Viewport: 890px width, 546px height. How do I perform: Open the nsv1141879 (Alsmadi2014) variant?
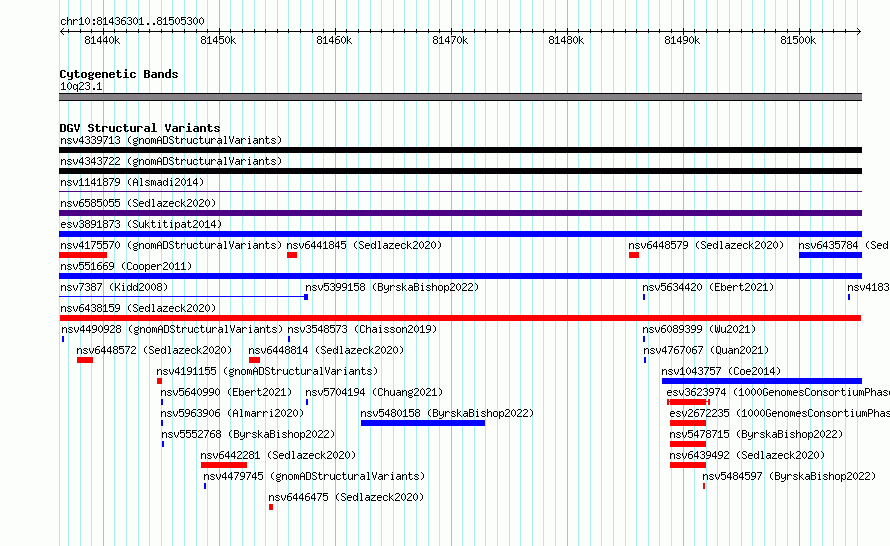(132, 182)
